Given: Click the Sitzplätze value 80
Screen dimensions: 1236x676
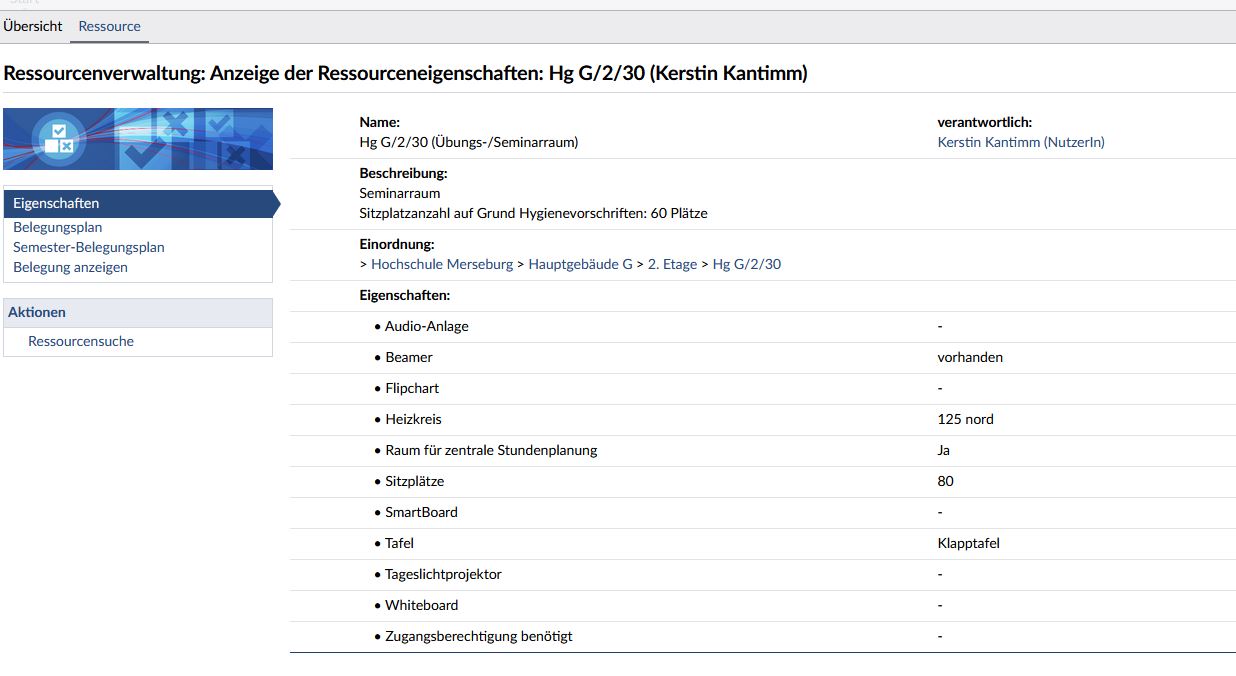Looking at the screenshot, I should tap(945, 481).
